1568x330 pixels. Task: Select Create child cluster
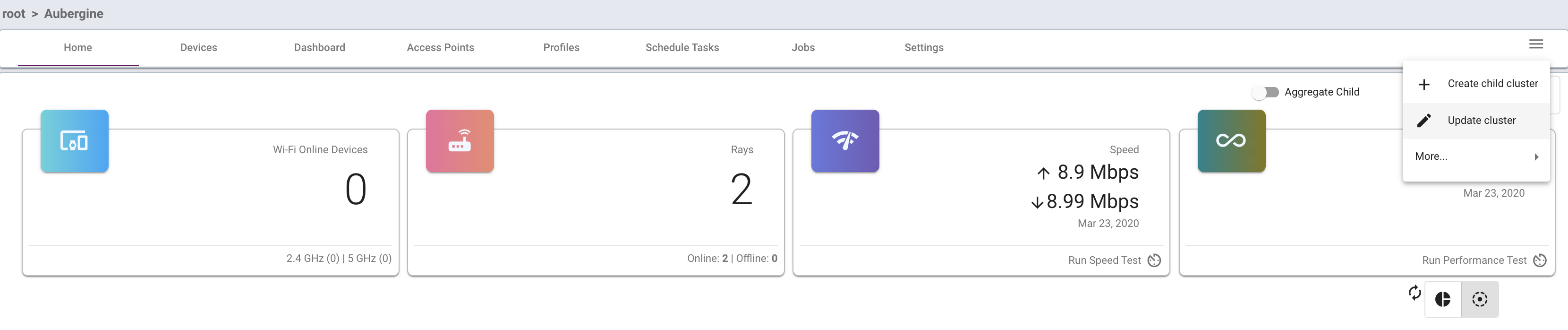(1492, 83)
